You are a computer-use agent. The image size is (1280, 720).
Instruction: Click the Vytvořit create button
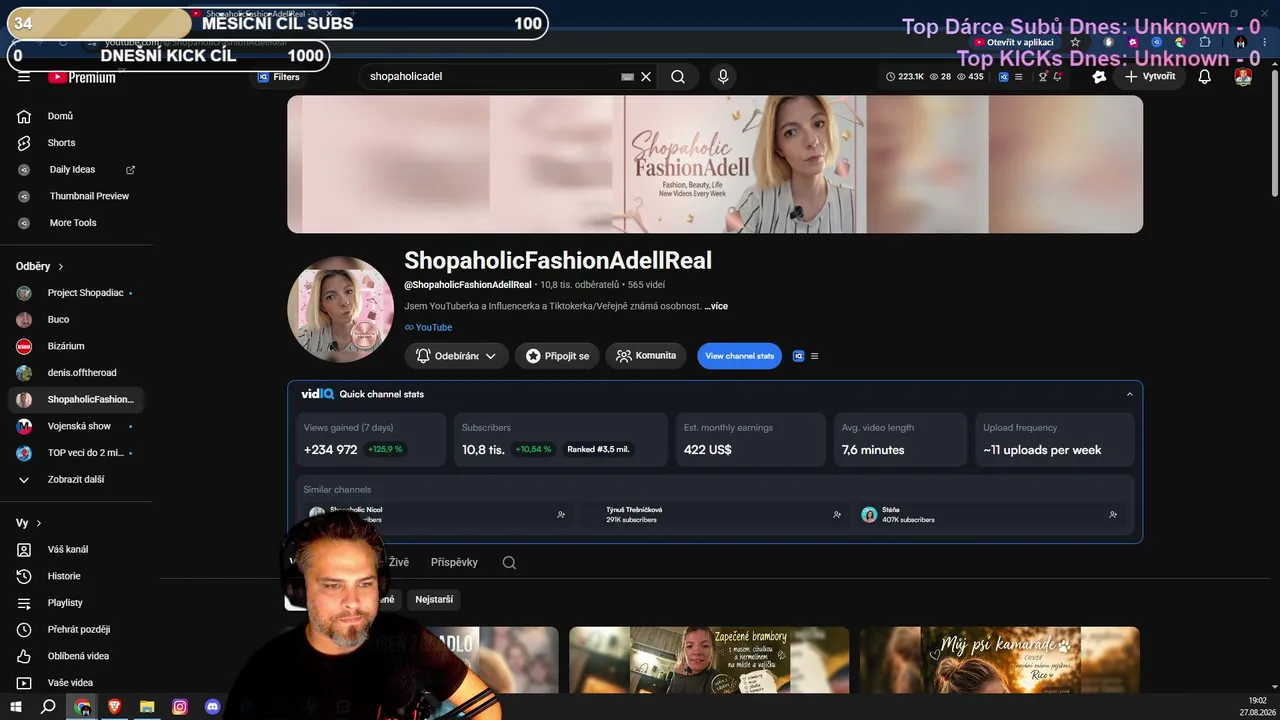1151,77
